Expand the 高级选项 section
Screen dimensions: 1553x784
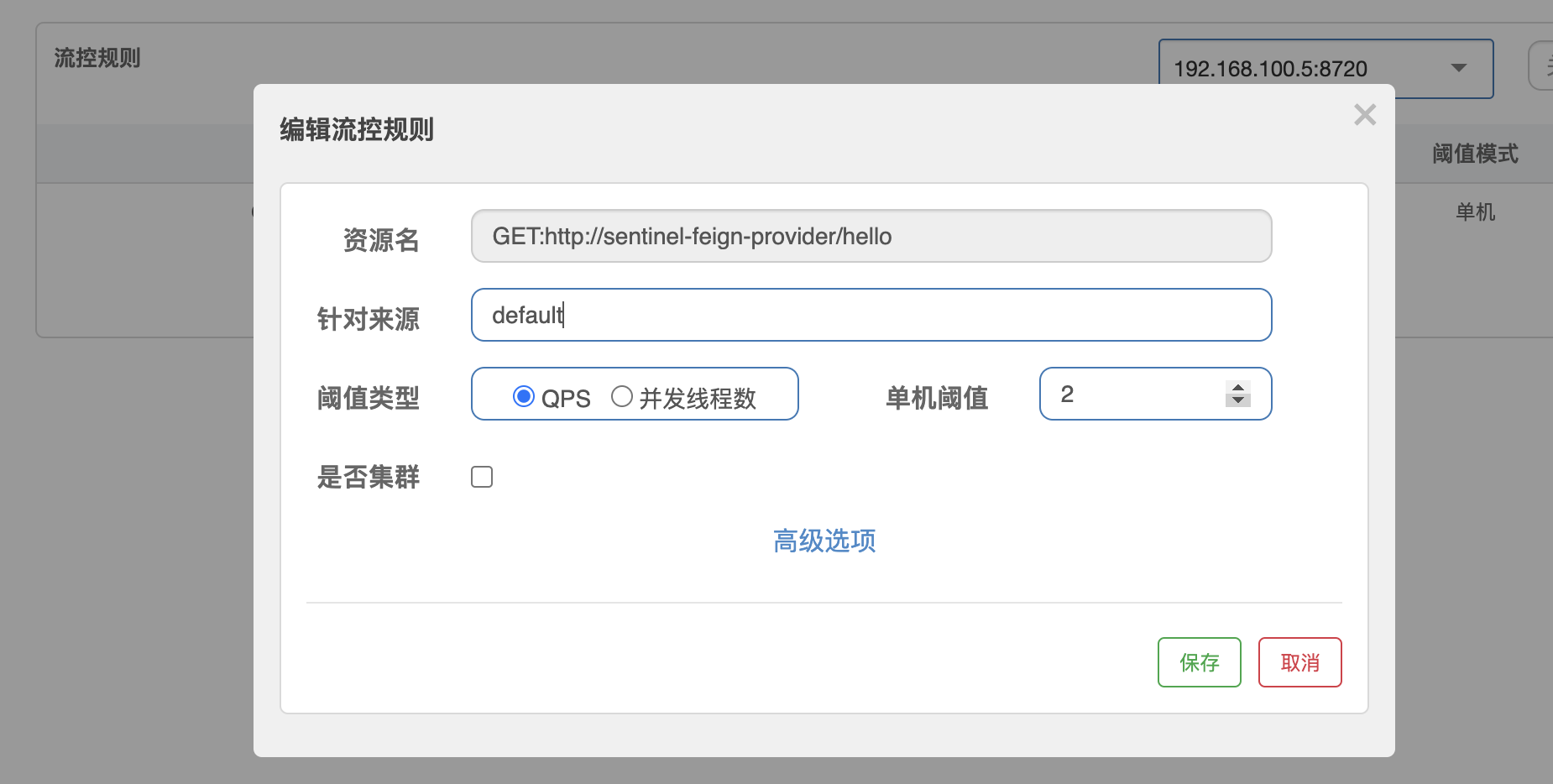click(x=824, y=541)
